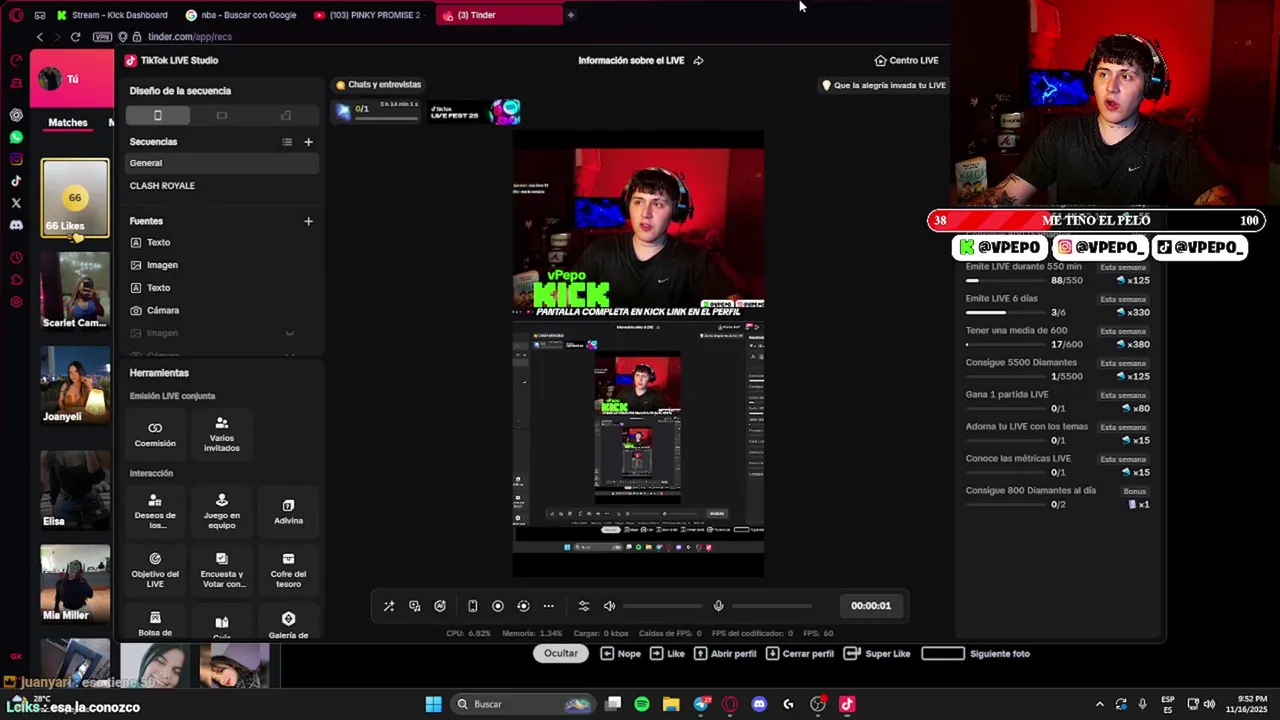Select landscape layout in Diseño de la secuencia
The width and height of the screenshot is (1280, 720).
coord(222,115)
